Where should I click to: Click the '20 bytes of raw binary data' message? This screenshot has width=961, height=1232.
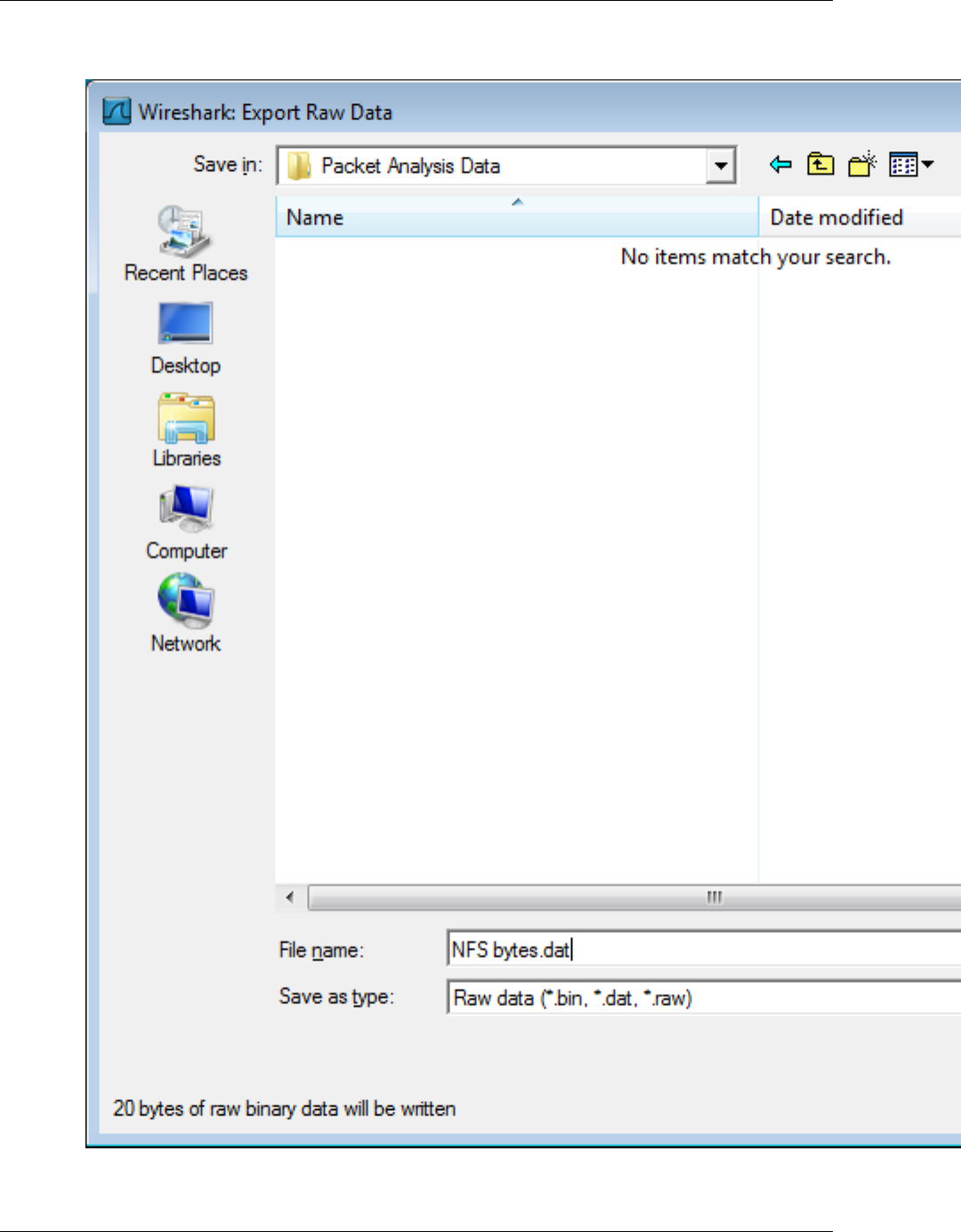coord(284,1108)
